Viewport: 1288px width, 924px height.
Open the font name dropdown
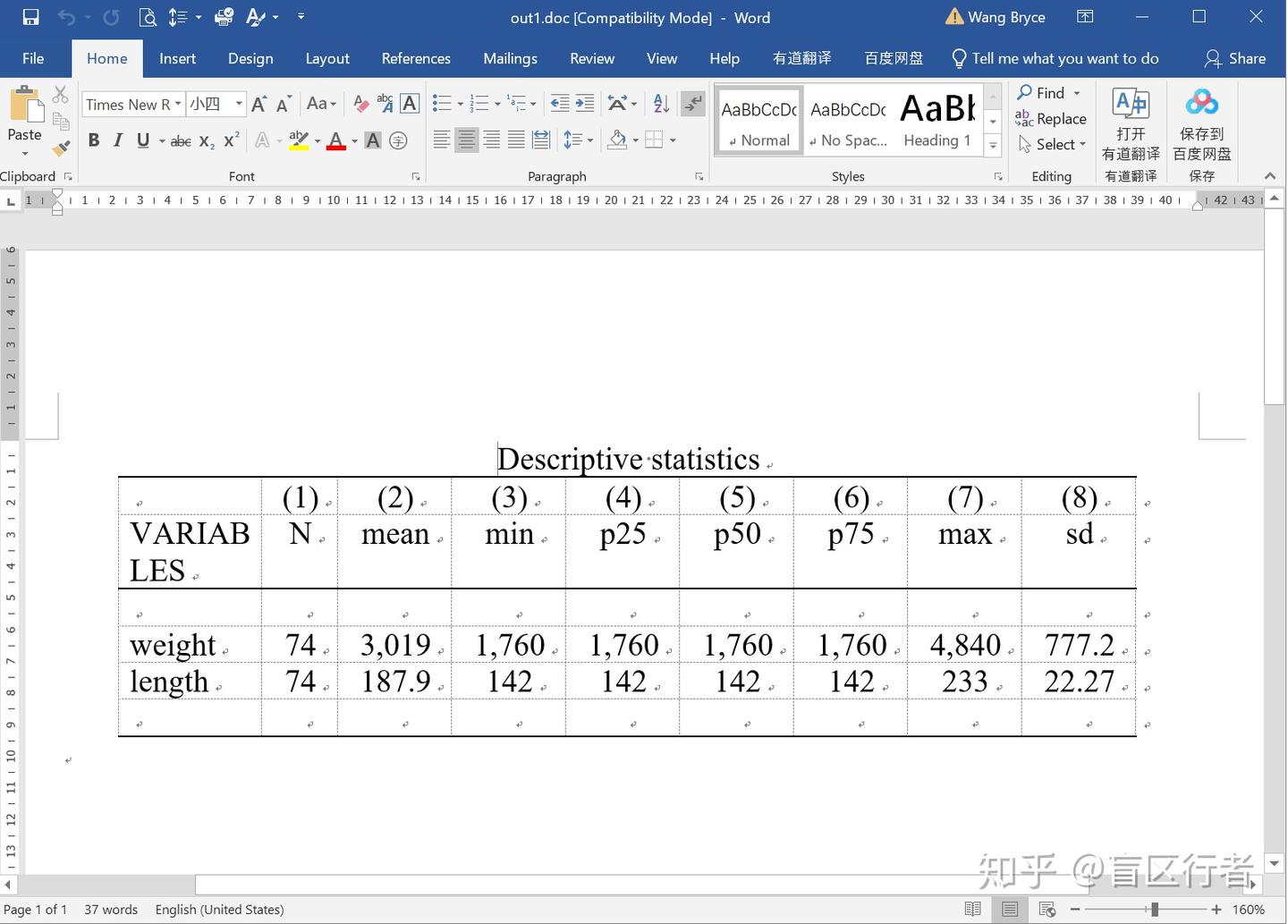[x=178, y=104]
